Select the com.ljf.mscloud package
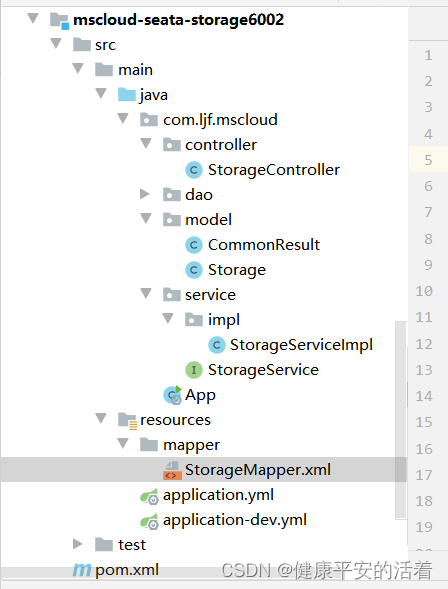The width and height of the screenshot is (448, 589). tap(220, 120)
